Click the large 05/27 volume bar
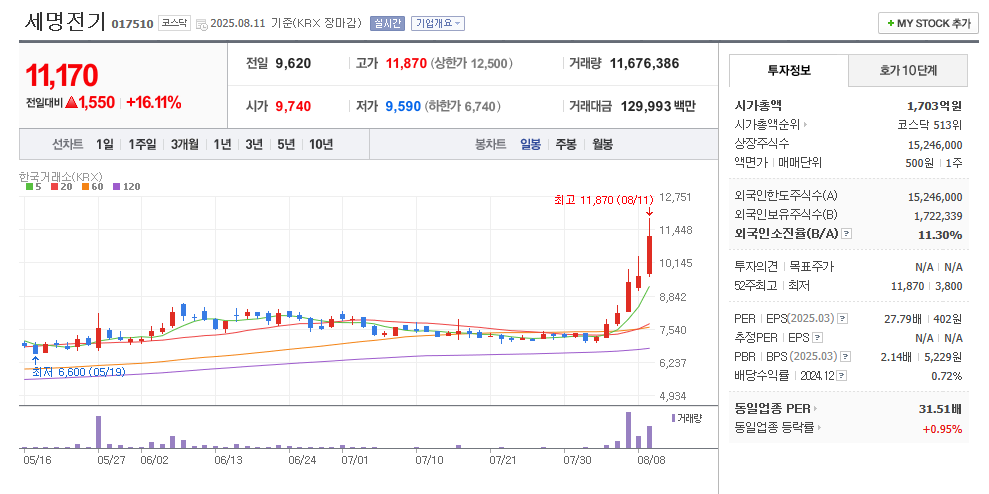 [98, 432]
